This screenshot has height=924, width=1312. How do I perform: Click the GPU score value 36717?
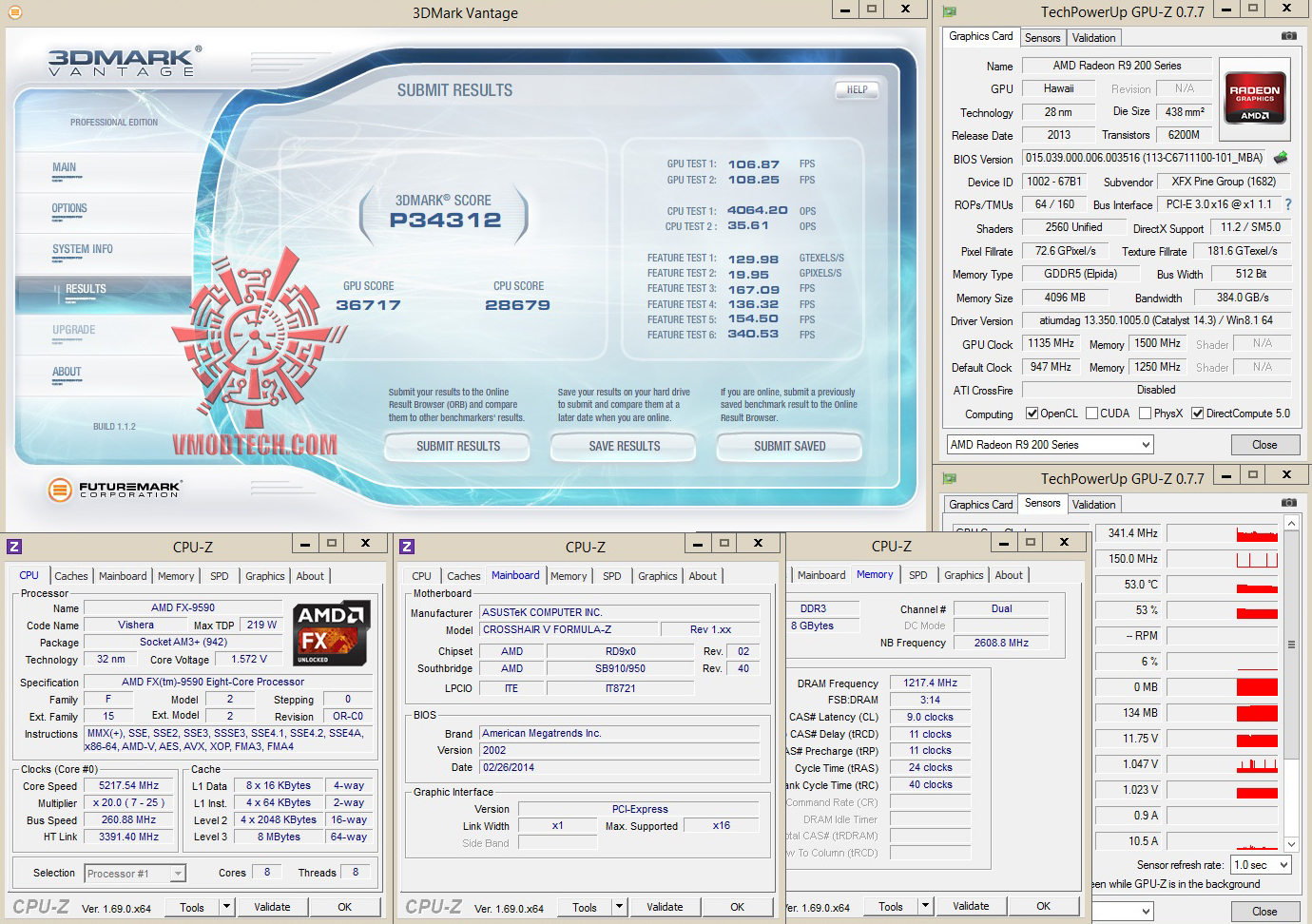click(x=368, y=305)
